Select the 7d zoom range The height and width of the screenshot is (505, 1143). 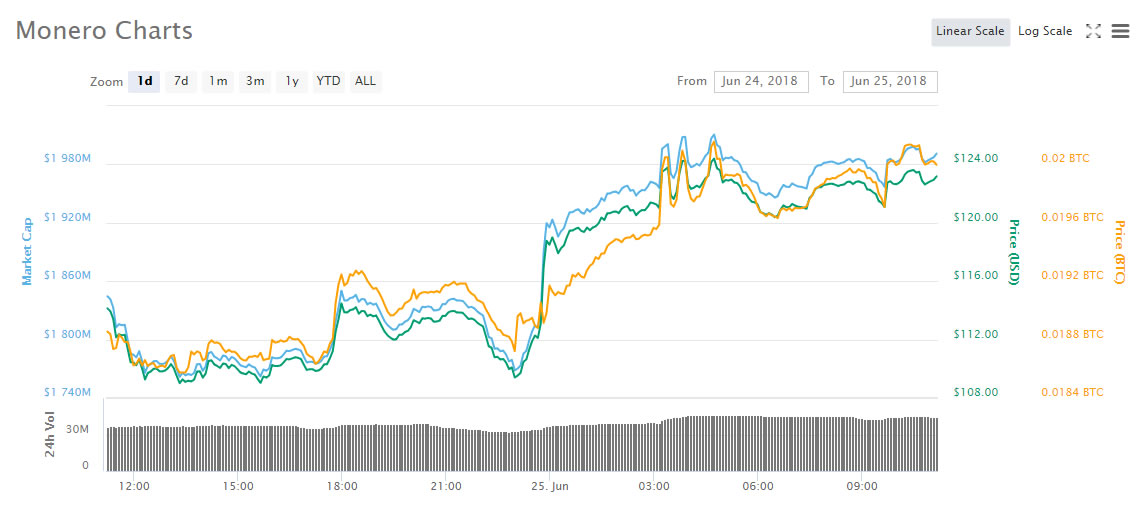tap(181, 81)
